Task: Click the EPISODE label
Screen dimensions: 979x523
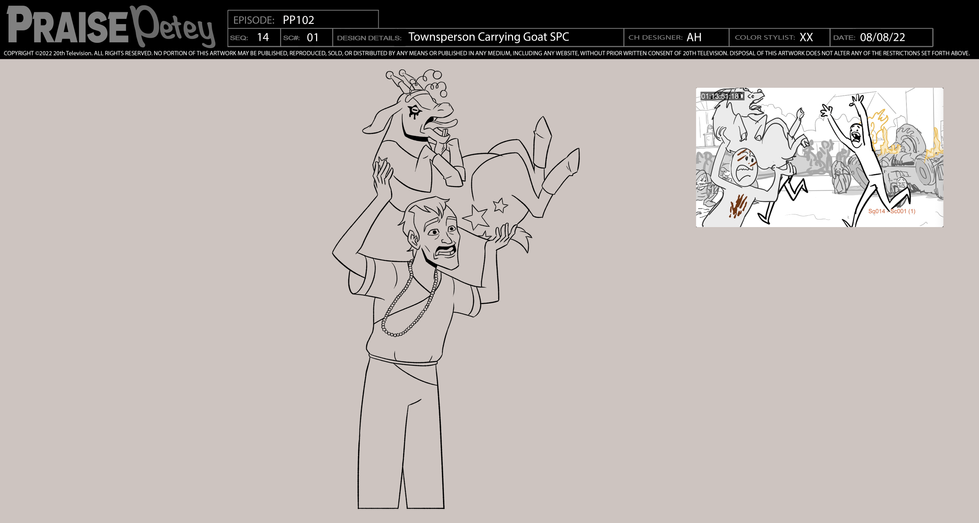Action: [x=253, y=20]
